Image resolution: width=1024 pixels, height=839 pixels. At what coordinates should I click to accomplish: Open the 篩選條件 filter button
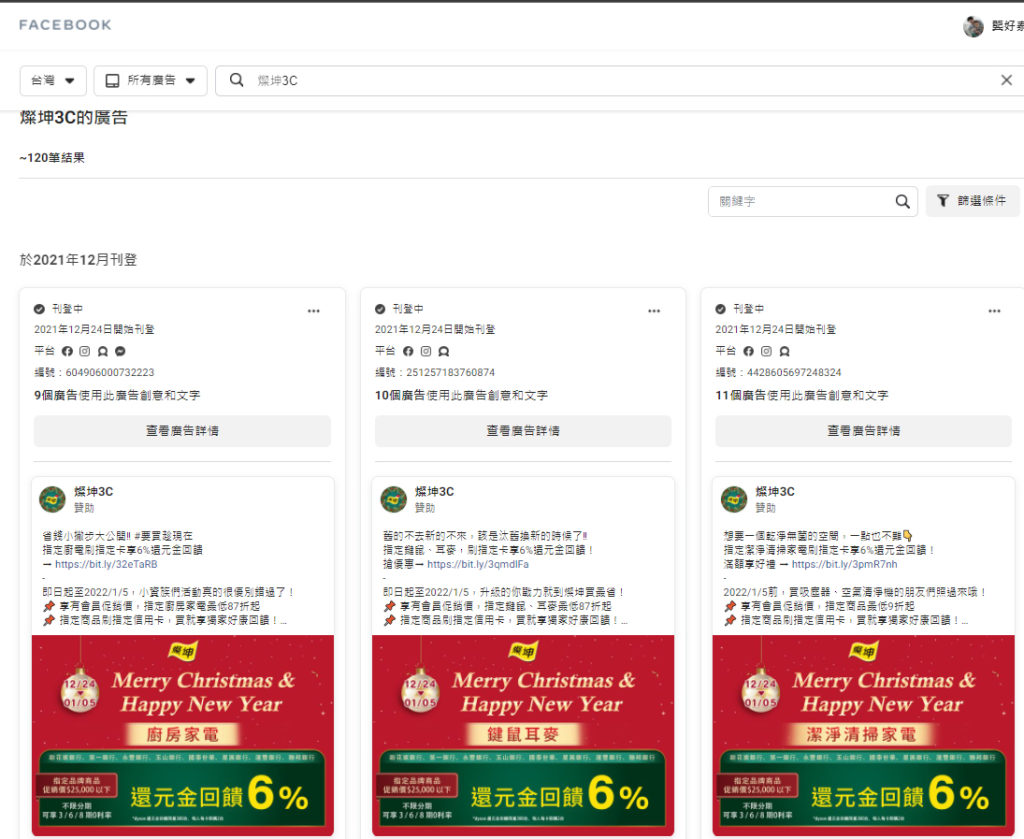tap(972, 201)
